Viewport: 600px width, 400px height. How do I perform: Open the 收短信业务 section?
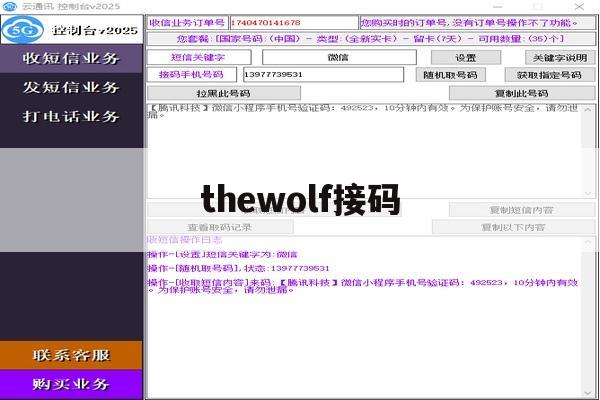coord(71,58)
